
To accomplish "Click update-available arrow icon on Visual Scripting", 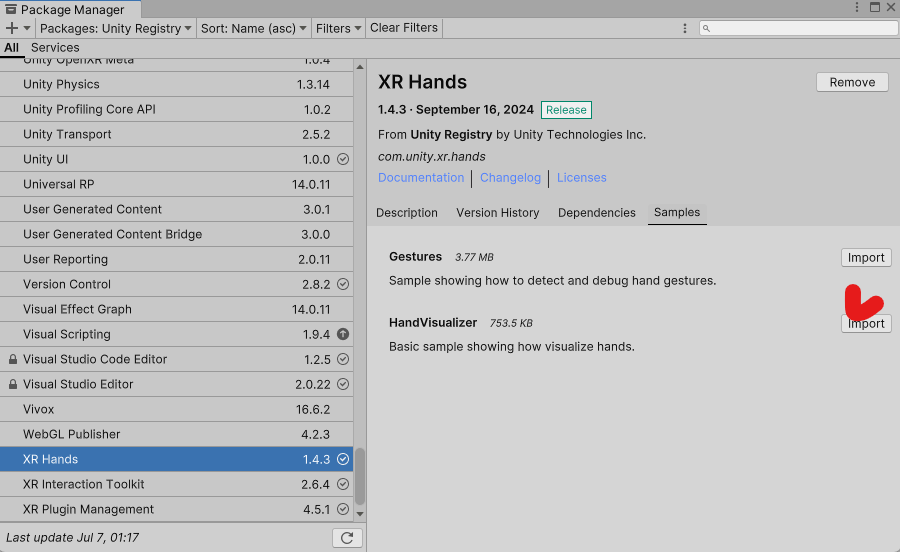I will (x=343, y=334).
